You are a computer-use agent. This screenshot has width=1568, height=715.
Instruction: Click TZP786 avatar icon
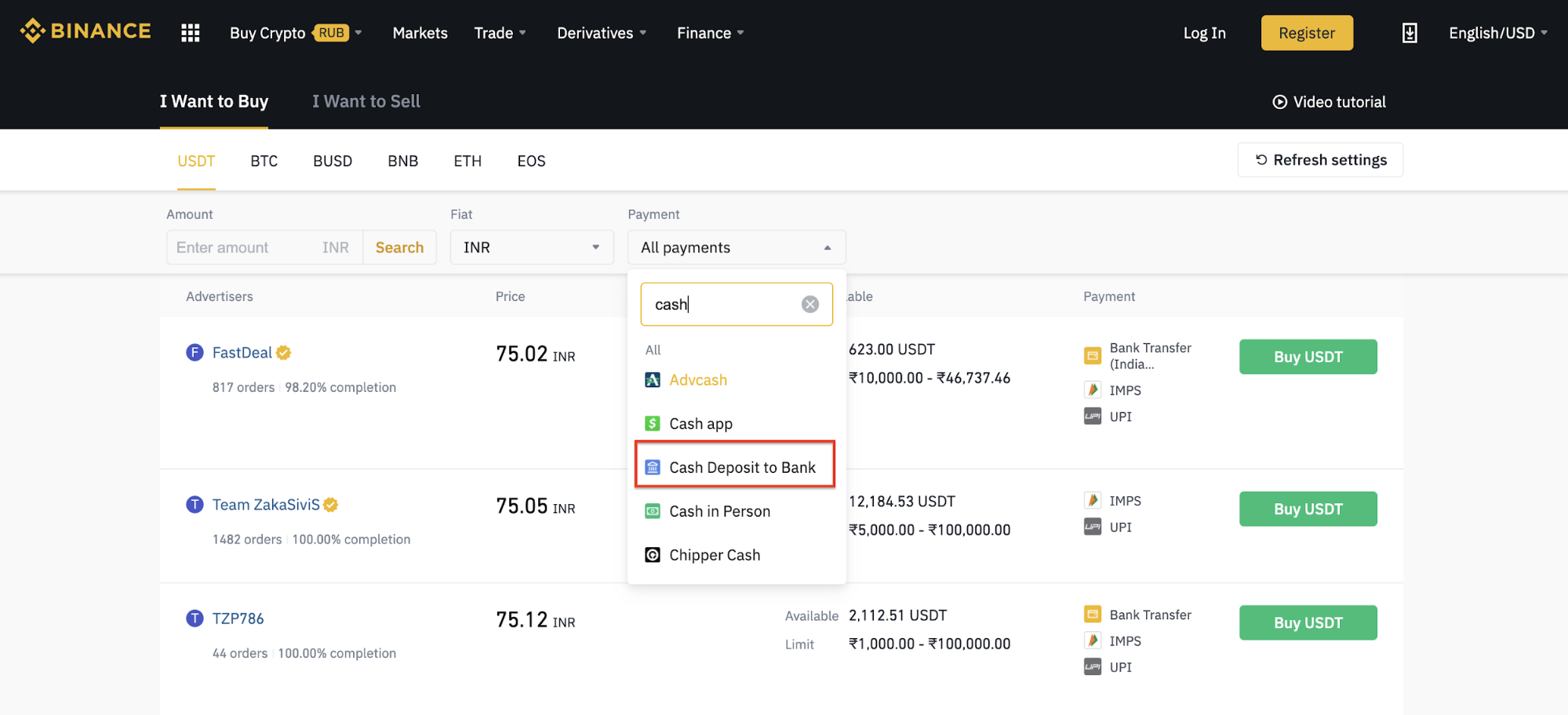coord(195,619)
